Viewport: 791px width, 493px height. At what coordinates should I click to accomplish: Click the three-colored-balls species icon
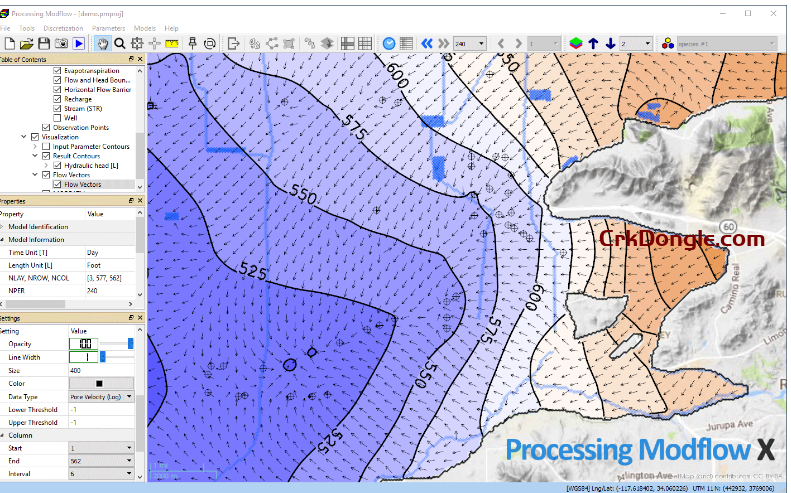(x=668, y=44)
